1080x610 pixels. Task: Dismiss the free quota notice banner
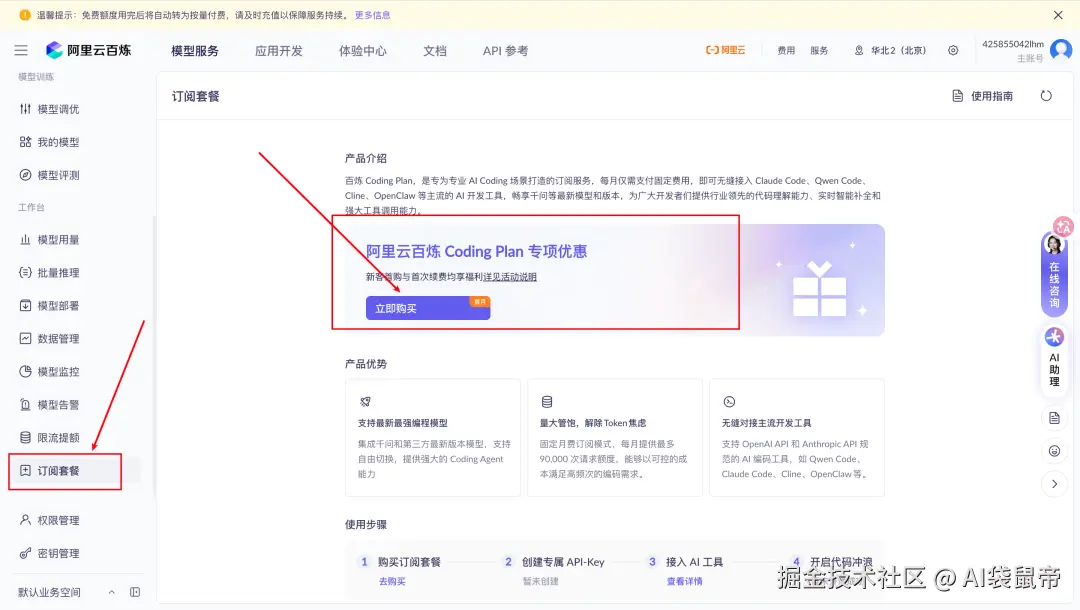(1056, 15)
